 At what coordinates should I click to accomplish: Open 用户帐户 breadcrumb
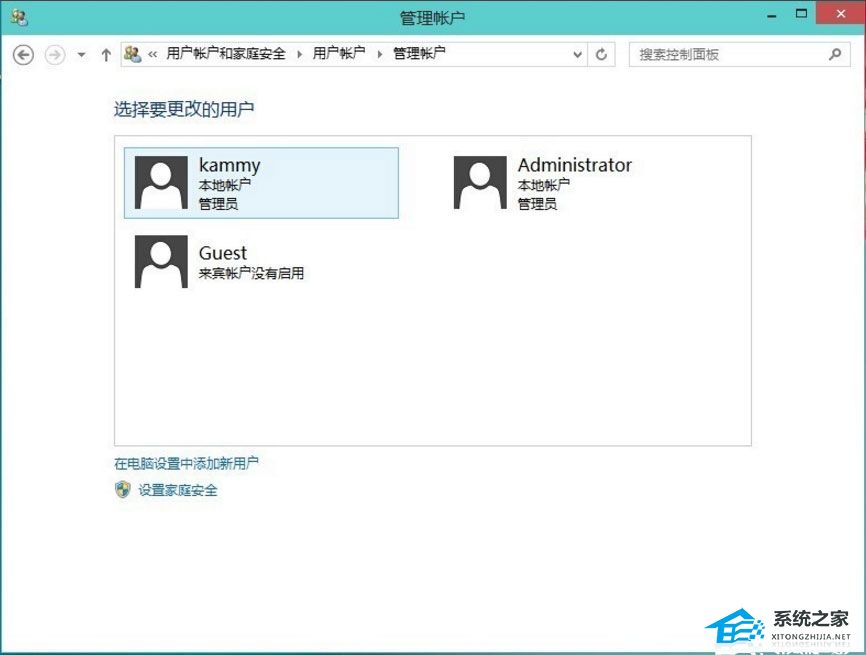pos(339,54)
